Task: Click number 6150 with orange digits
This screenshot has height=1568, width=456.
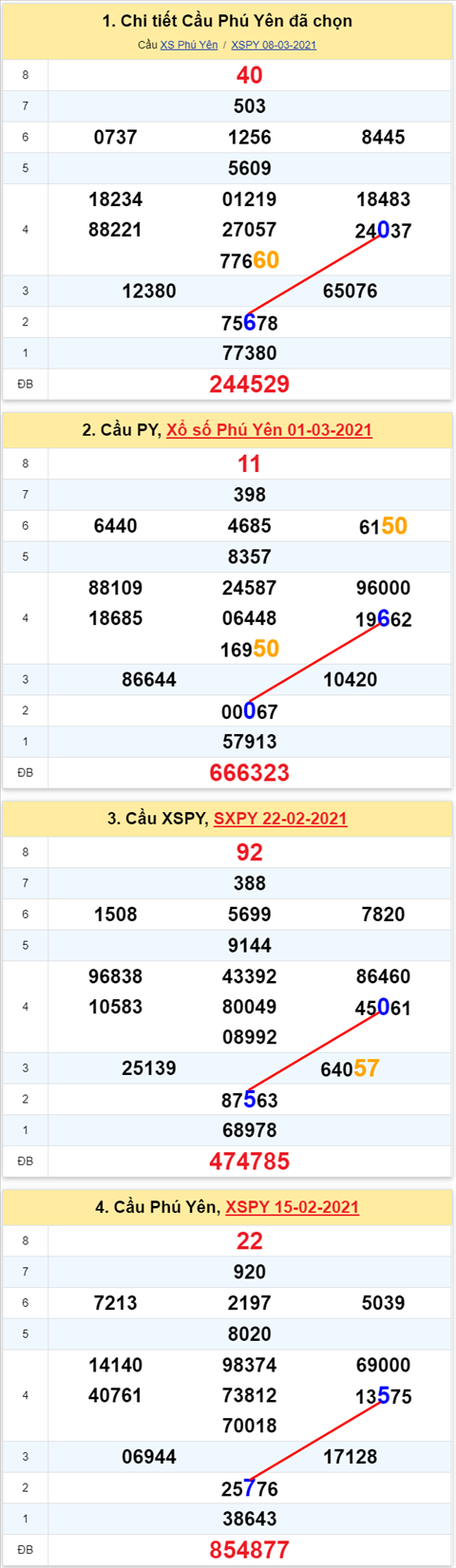Action: 384,526
